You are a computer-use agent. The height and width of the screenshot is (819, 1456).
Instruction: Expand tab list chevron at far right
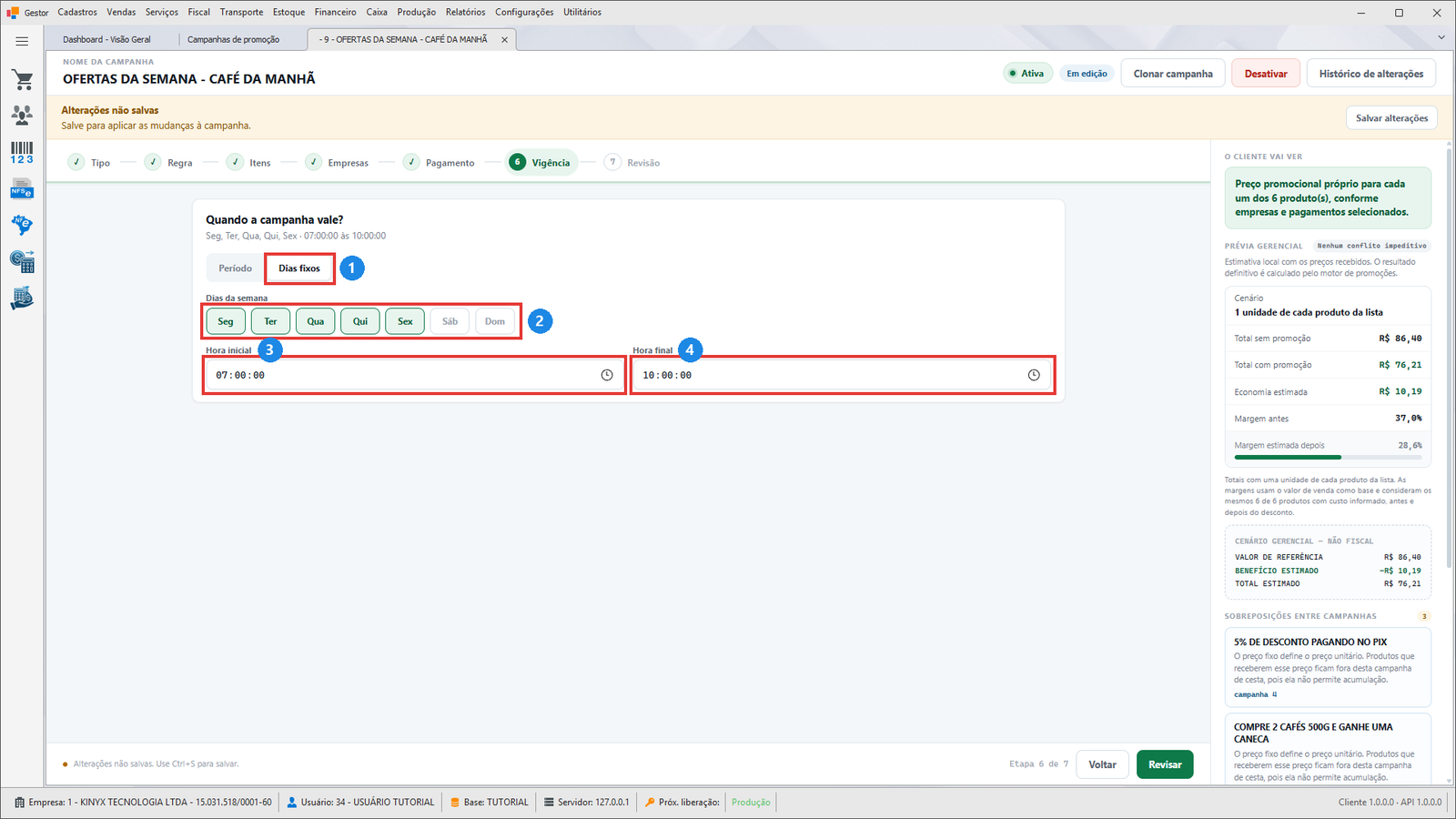point(1441,37)
